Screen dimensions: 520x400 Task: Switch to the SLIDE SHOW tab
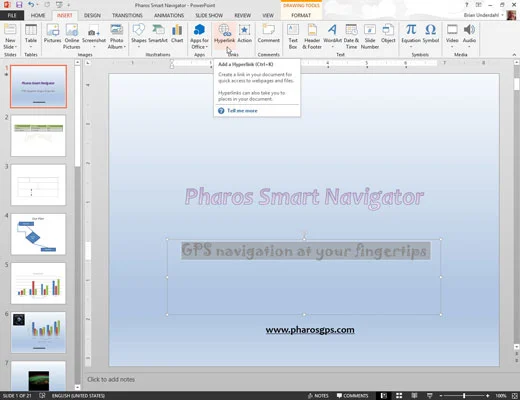point(209,15)
